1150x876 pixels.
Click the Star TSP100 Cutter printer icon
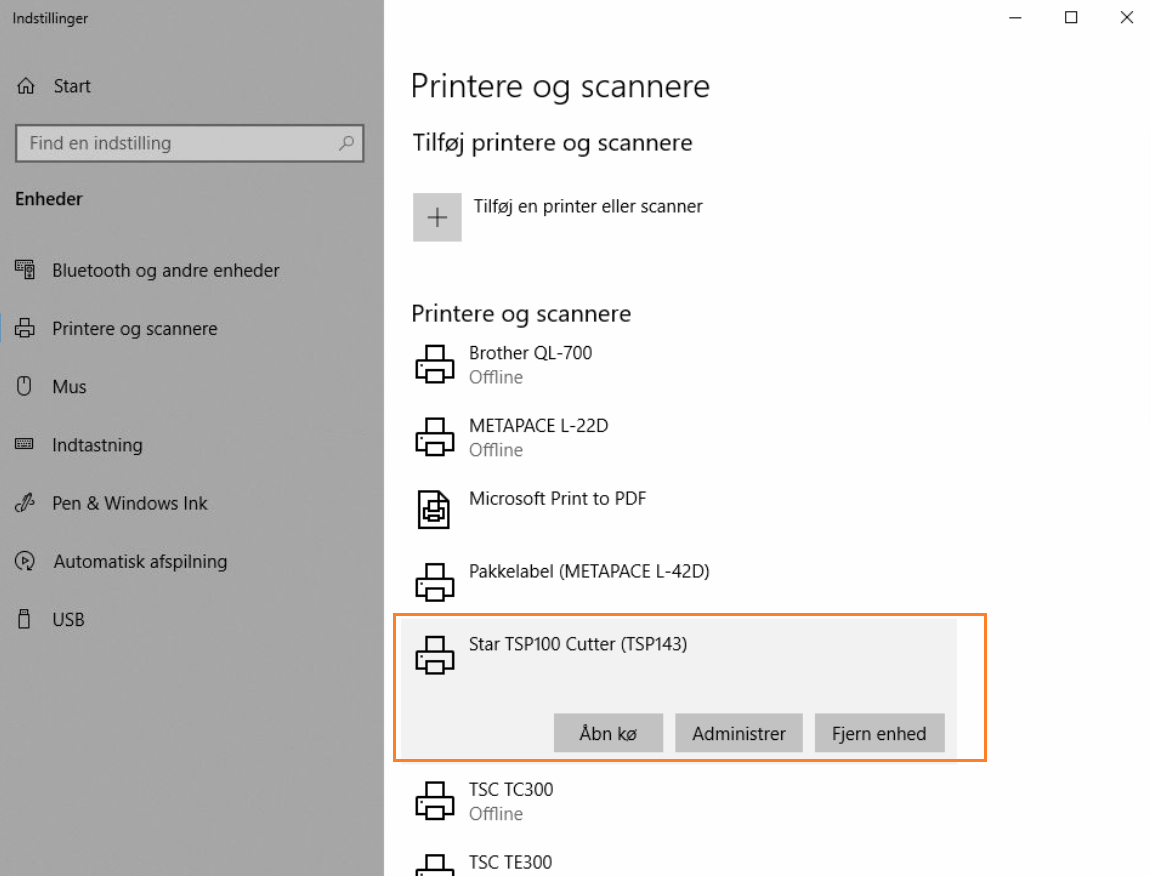(x=435, y=654)
